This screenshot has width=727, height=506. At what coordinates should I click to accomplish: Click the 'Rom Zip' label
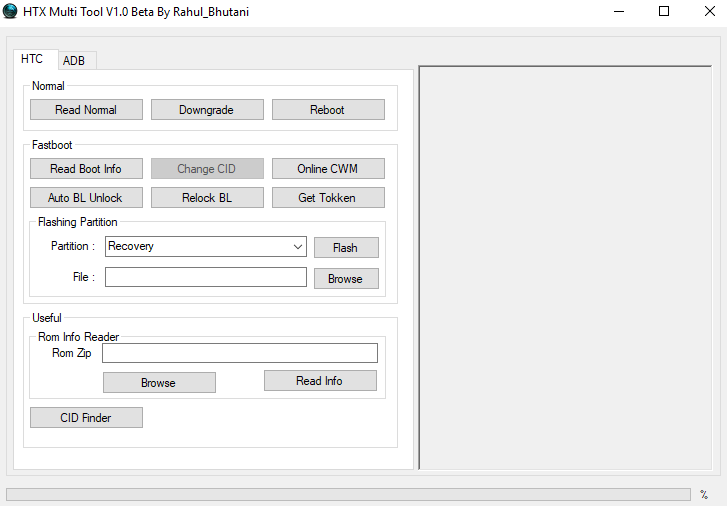click(x=71, y=353)
